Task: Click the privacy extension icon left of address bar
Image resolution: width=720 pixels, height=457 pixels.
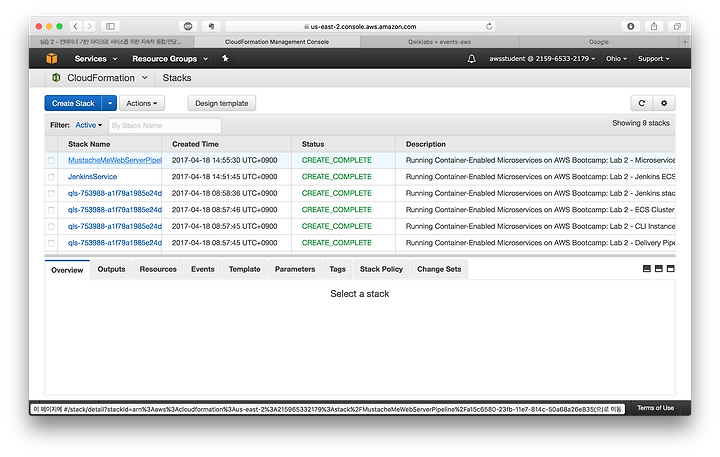Action: click(x=188, y=26)
